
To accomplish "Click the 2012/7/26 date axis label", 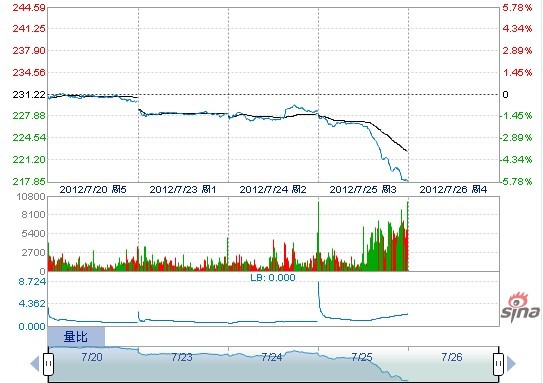I will pyautogui.click(x=453, y=189).
